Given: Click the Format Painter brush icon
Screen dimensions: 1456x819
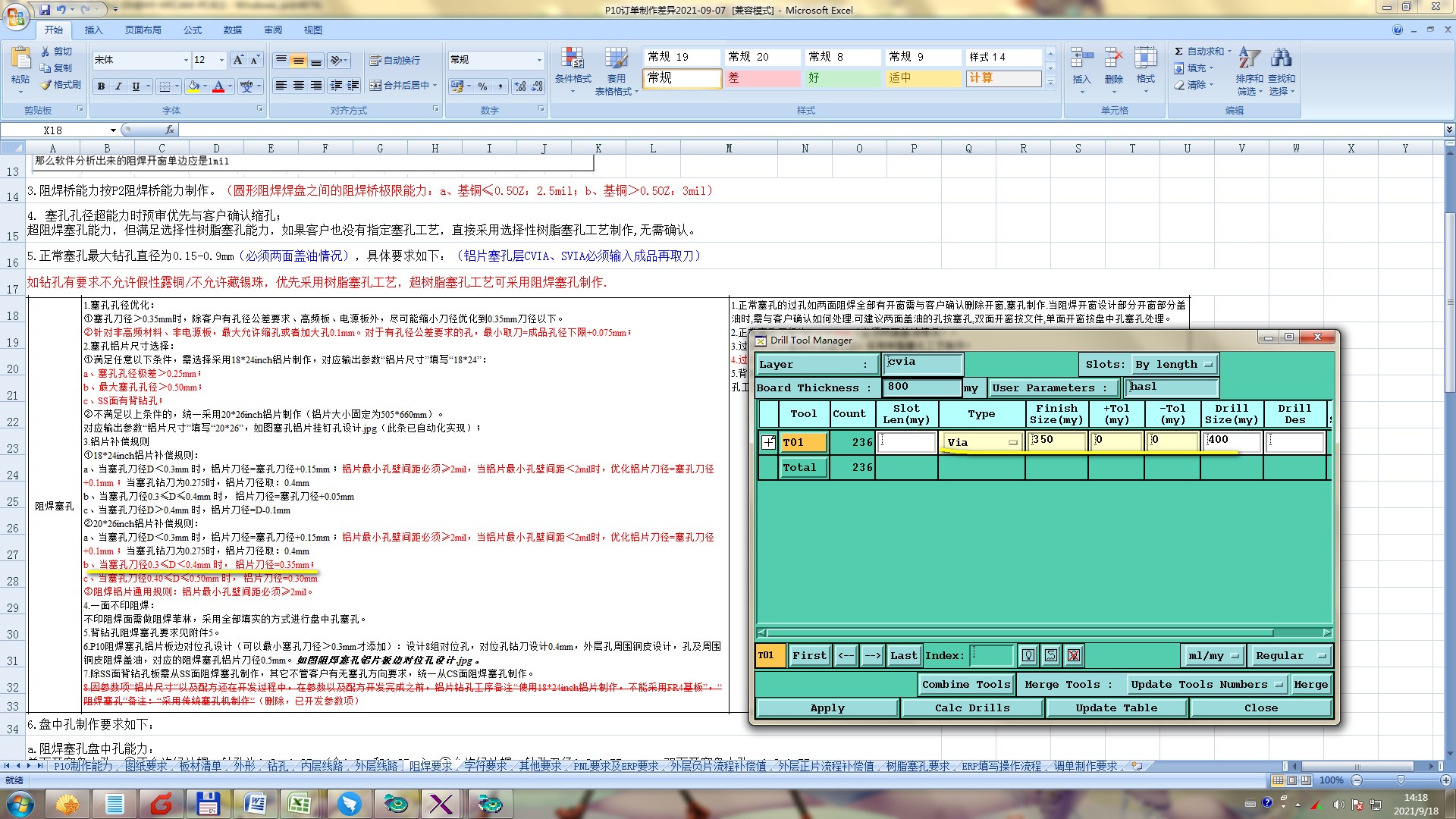Looking at the screenshot, I should [x=46, y=85].
